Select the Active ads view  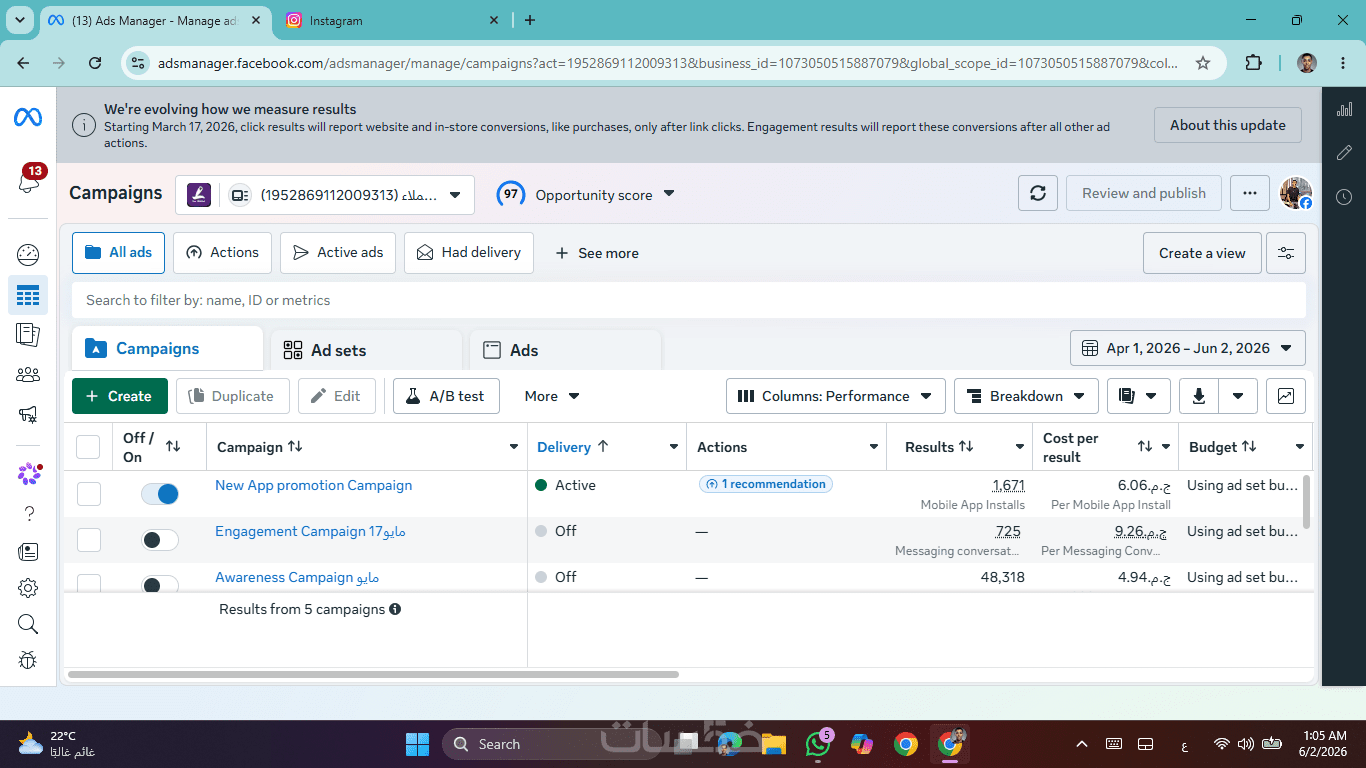(x=338, y=253)
